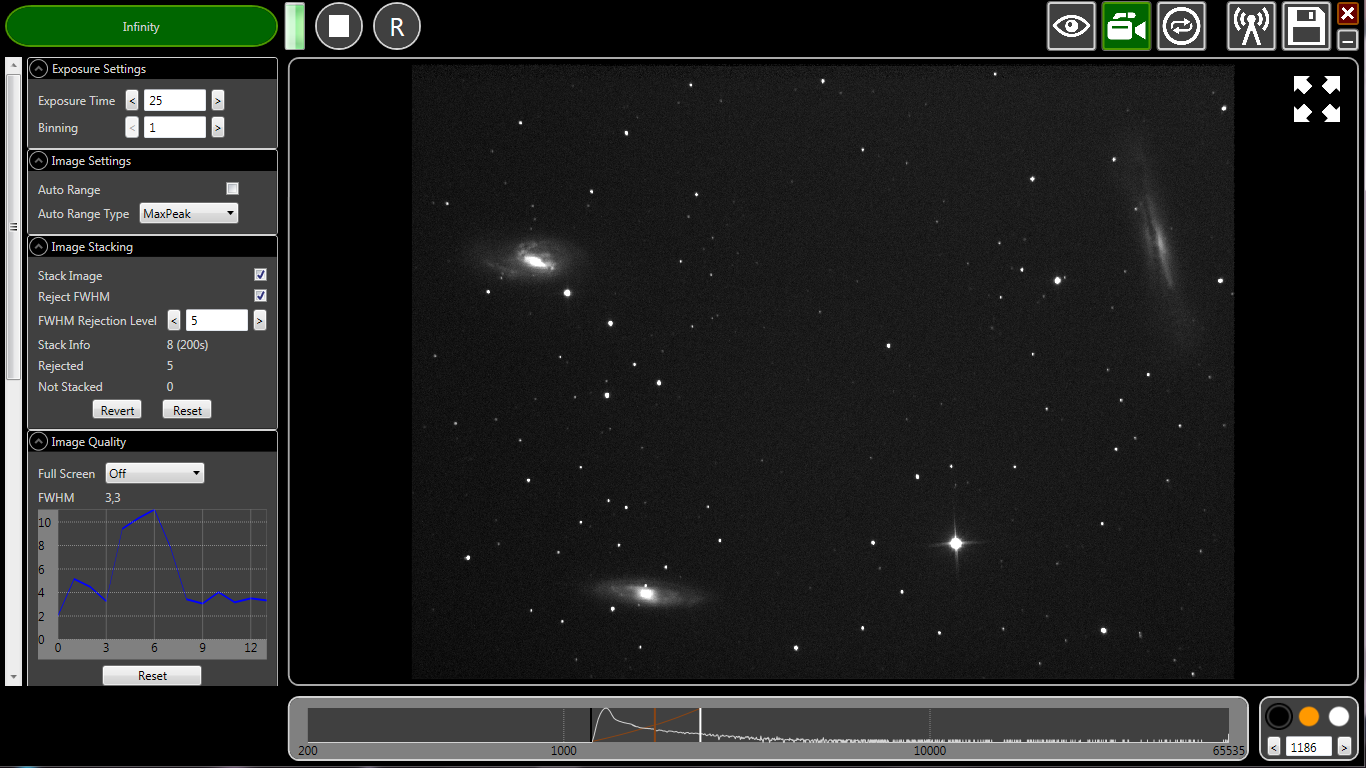This screenshot has width=1366, height=768.
Task: Click the floppy disk save icon
Action: coord(1307,26)
